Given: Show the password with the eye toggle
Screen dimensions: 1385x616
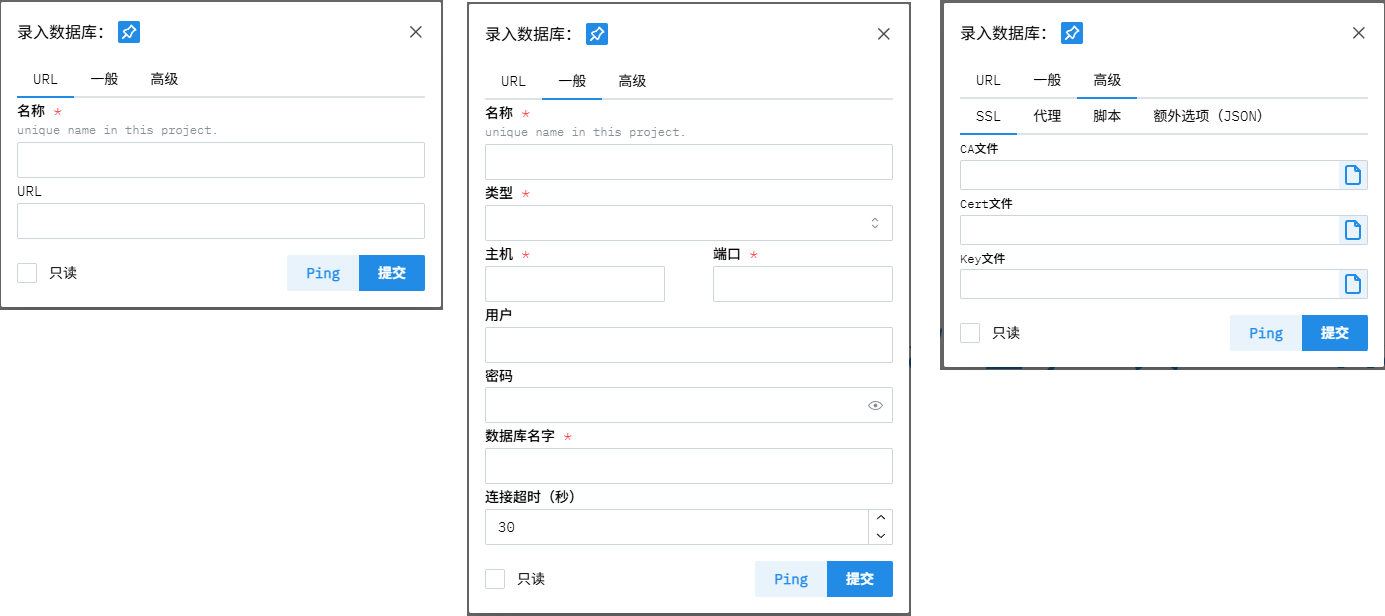Looking at the screenshot, I should pyautogui.click(x=876, y=405).
